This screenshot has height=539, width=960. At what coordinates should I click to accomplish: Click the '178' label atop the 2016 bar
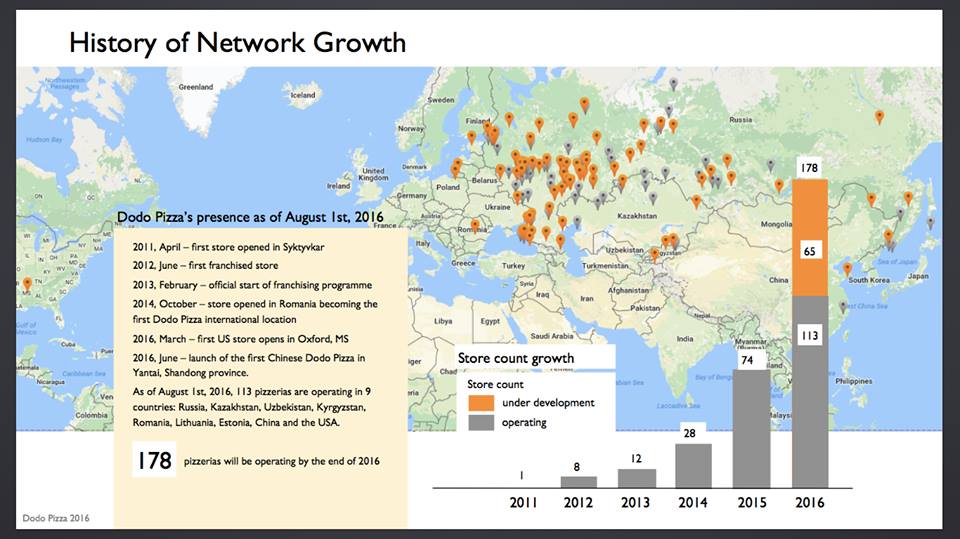pos(810,167)
